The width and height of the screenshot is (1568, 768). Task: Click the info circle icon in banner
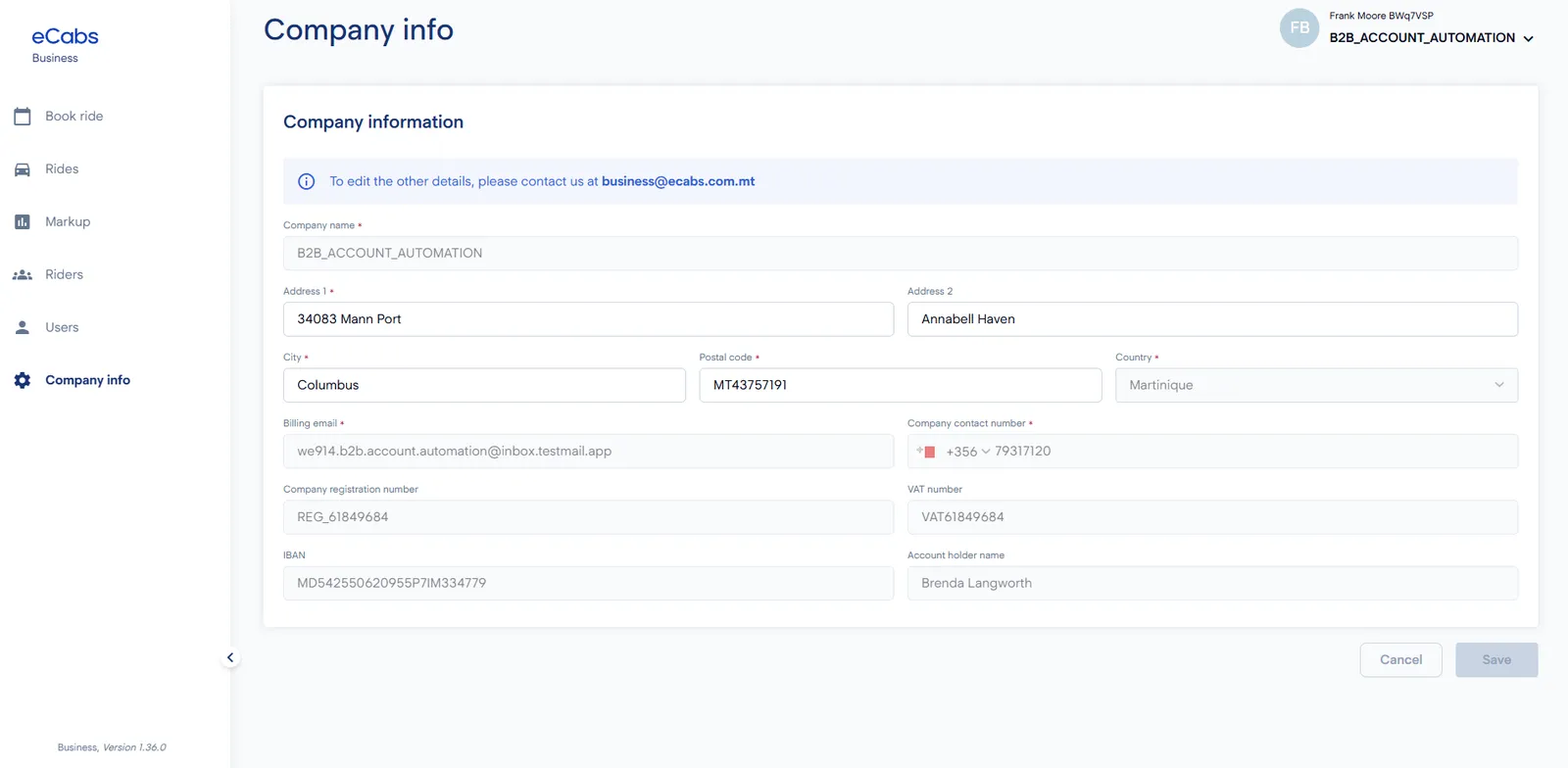(x=307, y=181)
